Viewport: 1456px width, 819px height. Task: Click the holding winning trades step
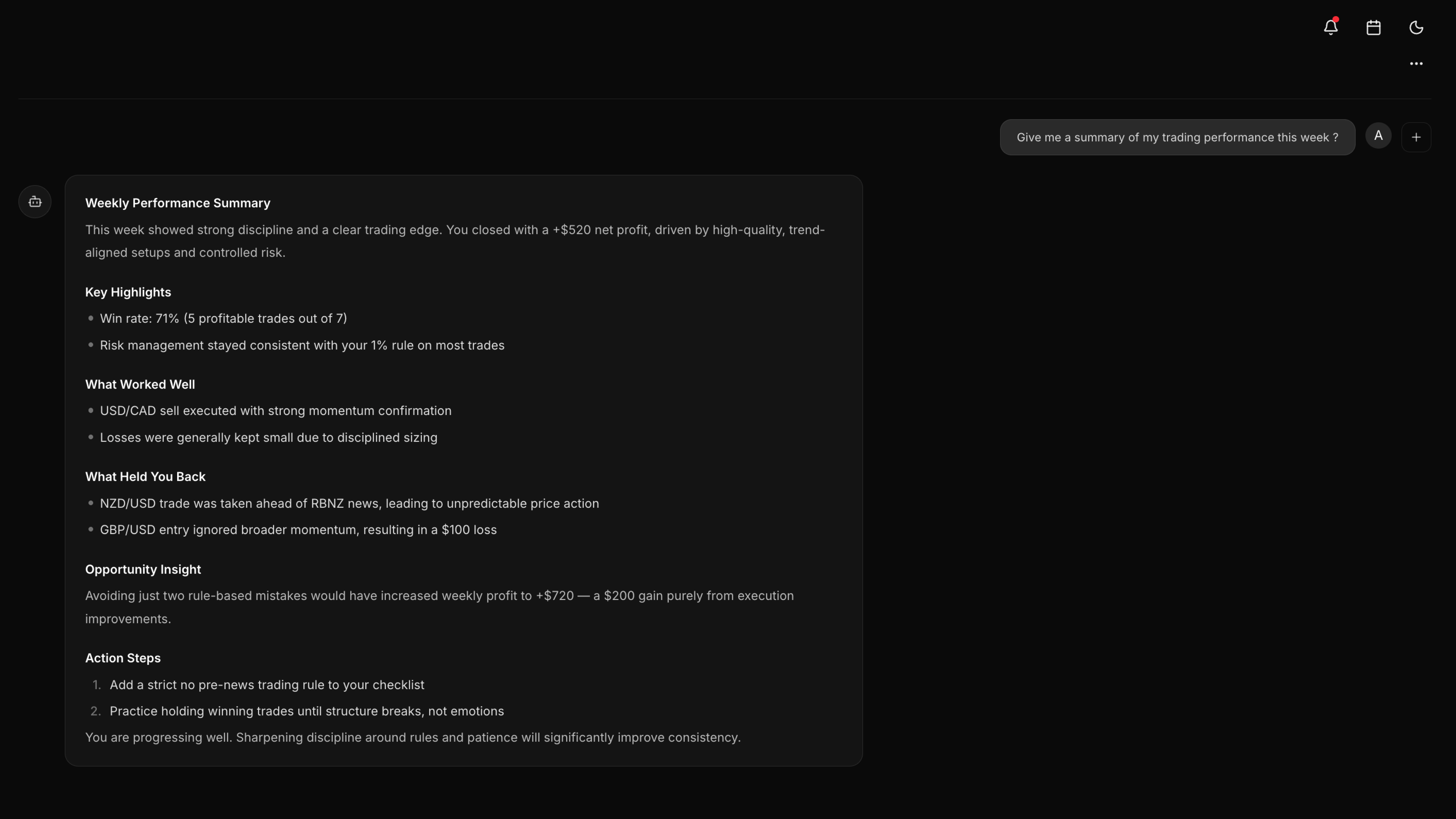(306, 711)
